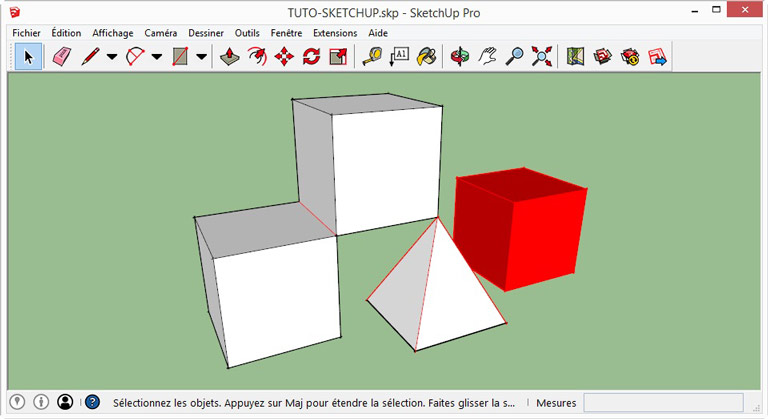Open the Aide menu
Screen dimensions: 768x419
[378, 33]
